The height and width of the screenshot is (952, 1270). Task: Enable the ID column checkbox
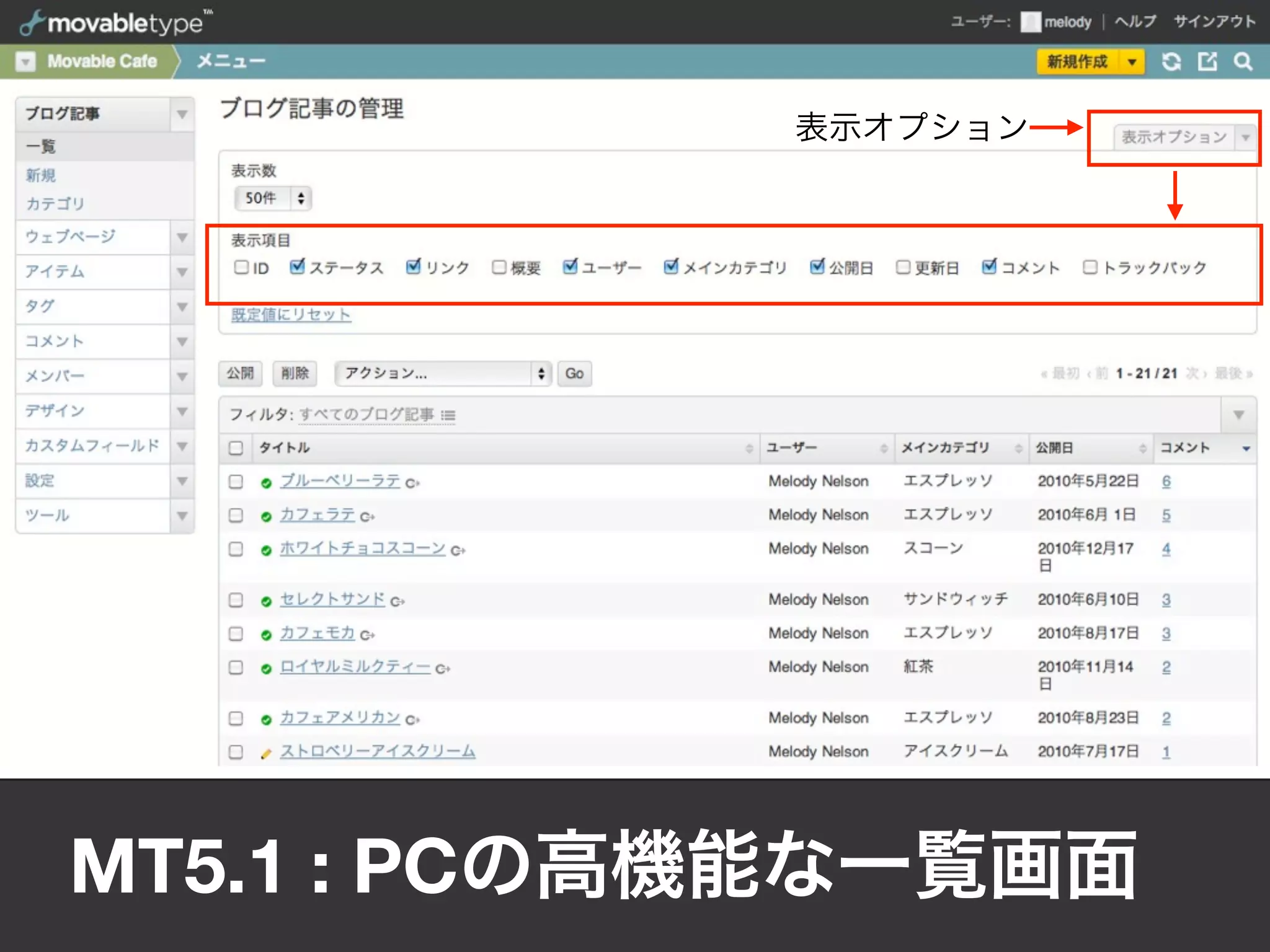(x=241, y=267)
